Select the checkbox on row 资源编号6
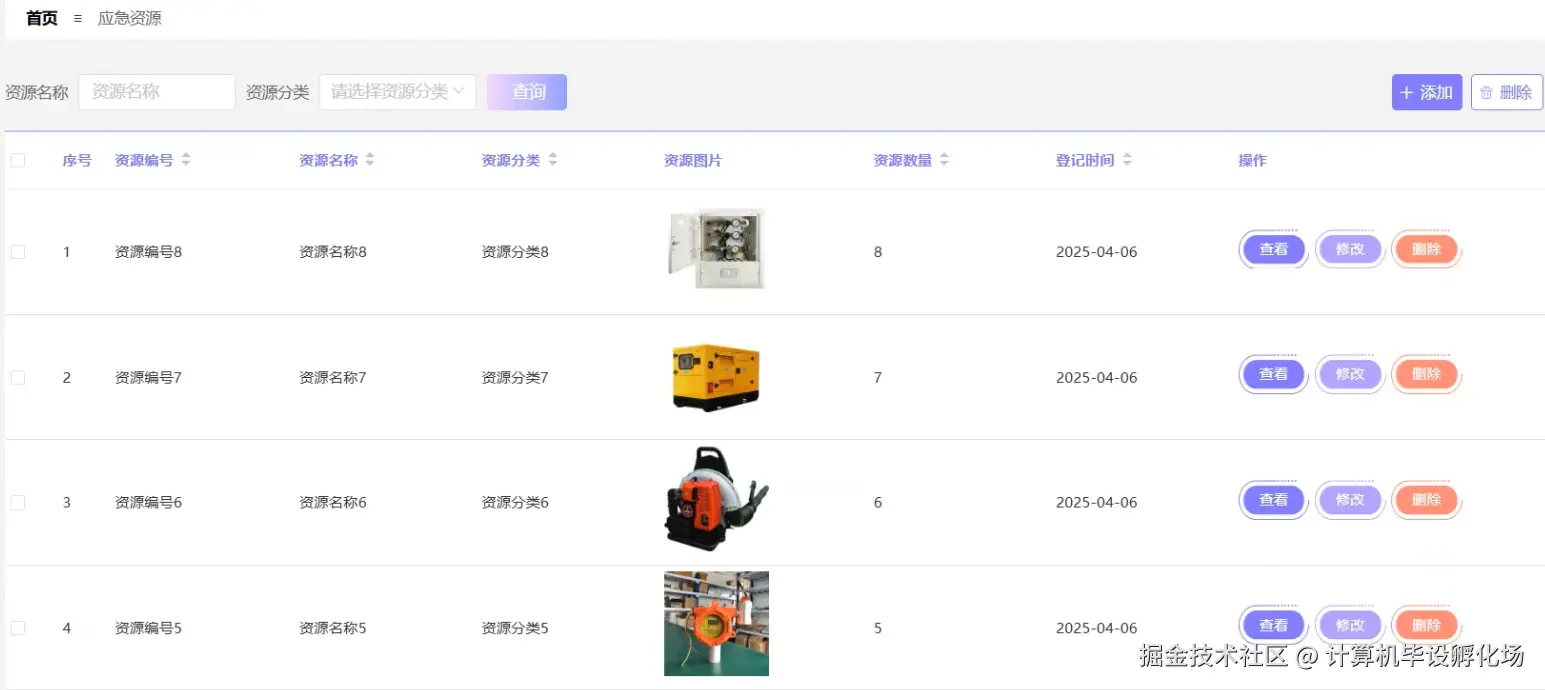This screenshot has height=690, width=1545. [x=17, y=502]
